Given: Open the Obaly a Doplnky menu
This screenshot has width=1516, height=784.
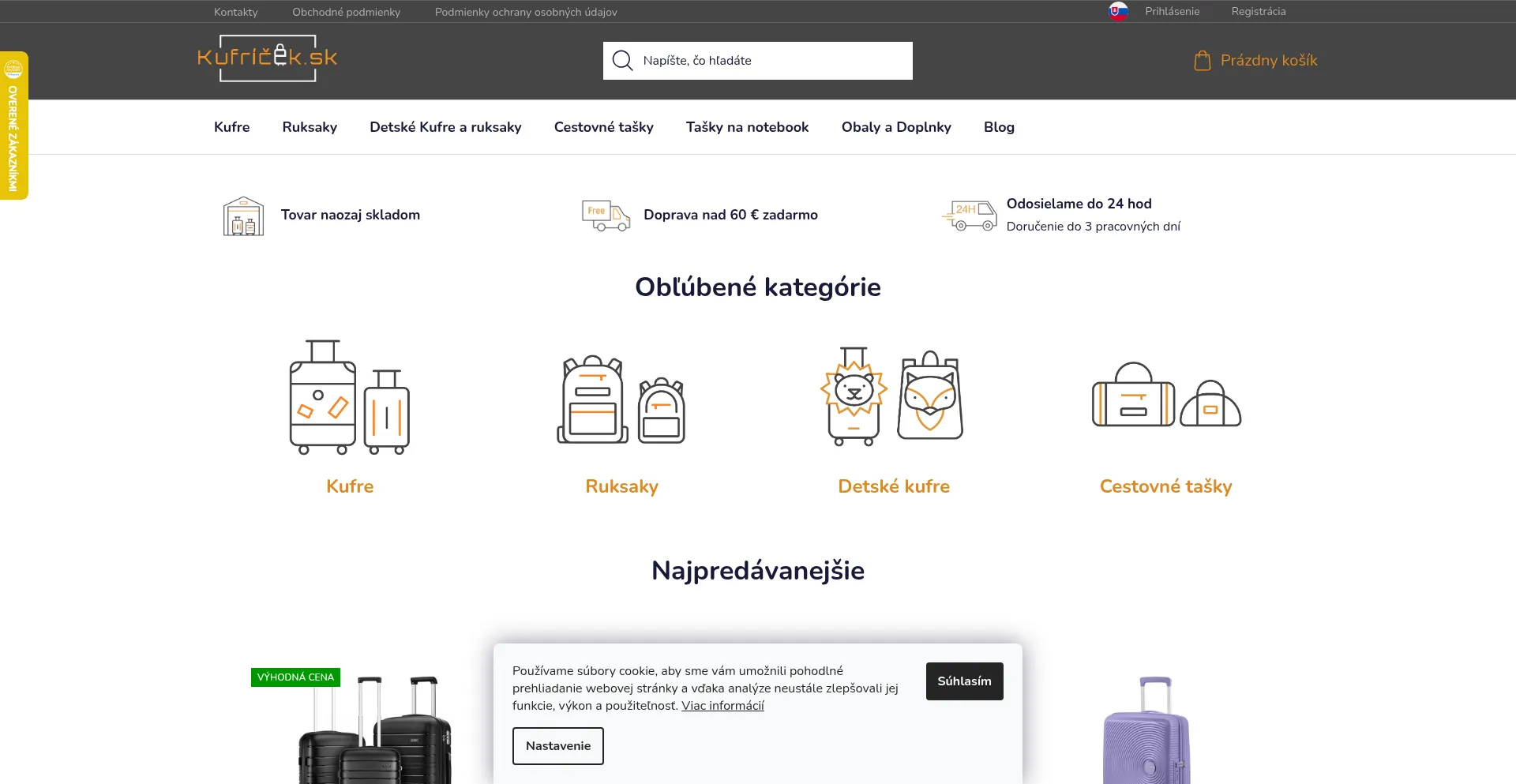Looking at the screenshot, I should [896, 127].
